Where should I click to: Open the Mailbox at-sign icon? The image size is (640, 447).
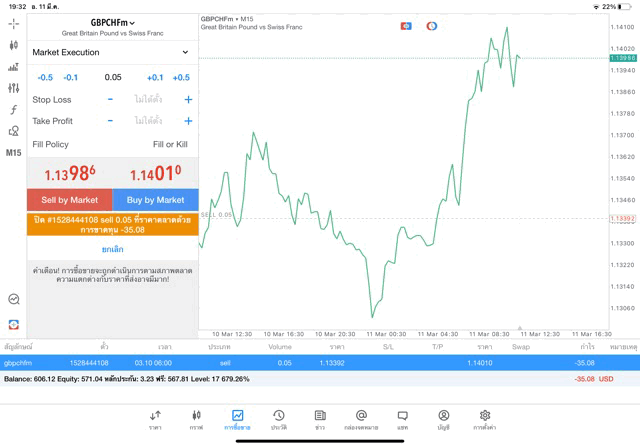point(361,419)
